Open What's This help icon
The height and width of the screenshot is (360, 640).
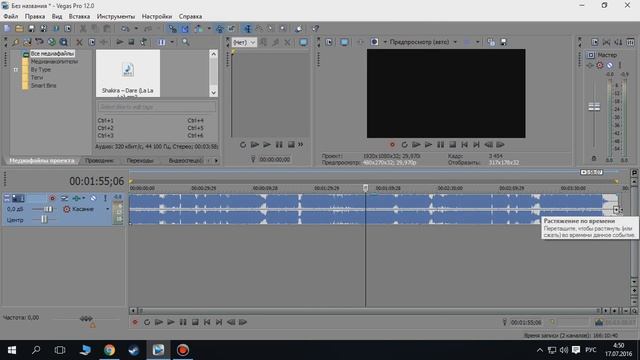(x=316, y=29)
